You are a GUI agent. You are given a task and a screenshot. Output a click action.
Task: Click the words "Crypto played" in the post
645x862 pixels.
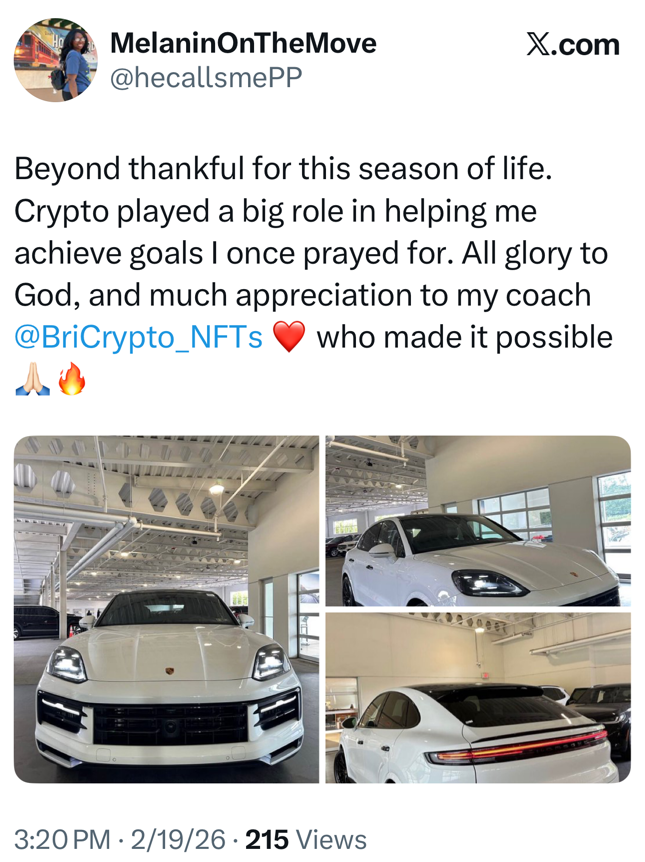pyautogui.click(x=106, y=212)
